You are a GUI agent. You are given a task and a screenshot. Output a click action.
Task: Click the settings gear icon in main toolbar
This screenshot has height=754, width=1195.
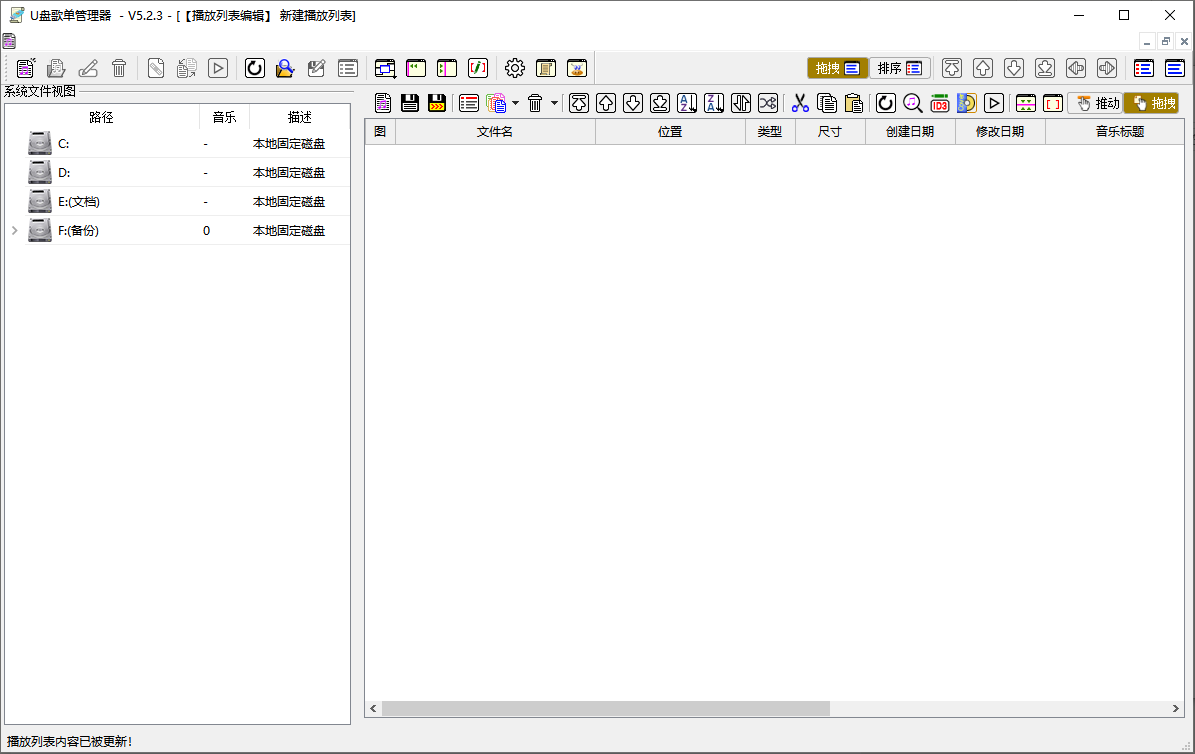tap(515, 68)
